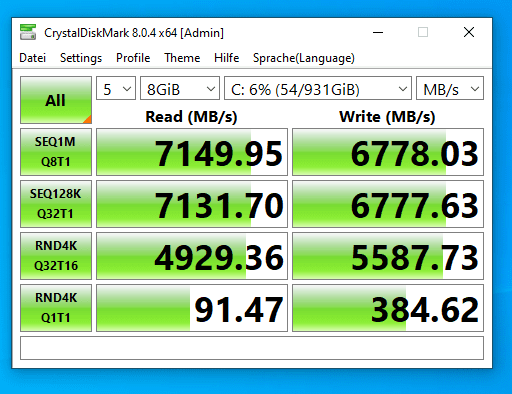Click the 6778.03 write result

[x=388, y=152]
